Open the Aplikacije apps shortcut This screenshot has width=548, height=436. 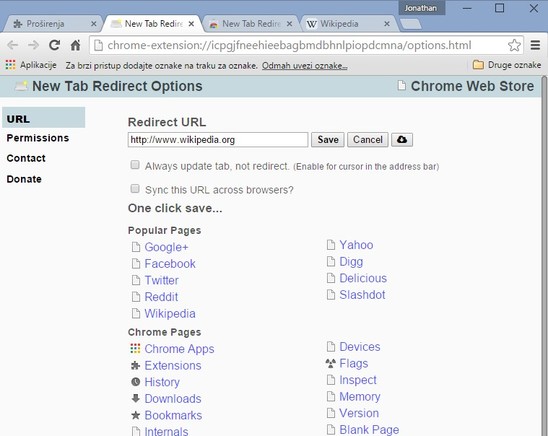pyautogui.click(x=31, y=65)
